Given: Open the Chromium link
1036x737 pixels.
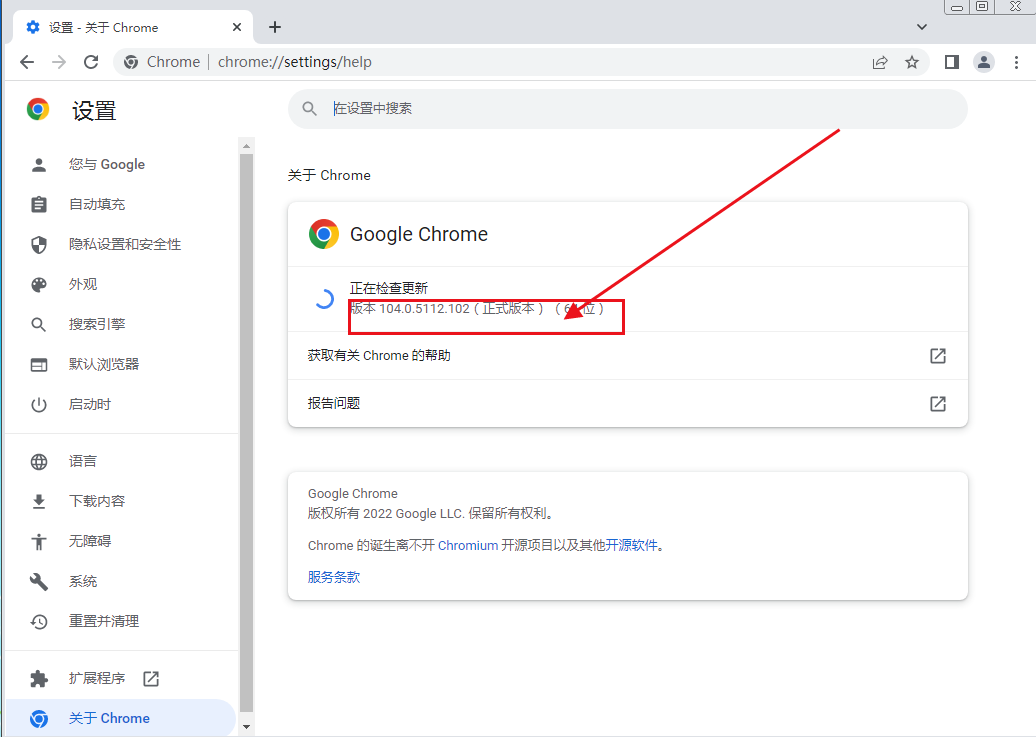Looking at the screenshot, I should coord(468,545).
